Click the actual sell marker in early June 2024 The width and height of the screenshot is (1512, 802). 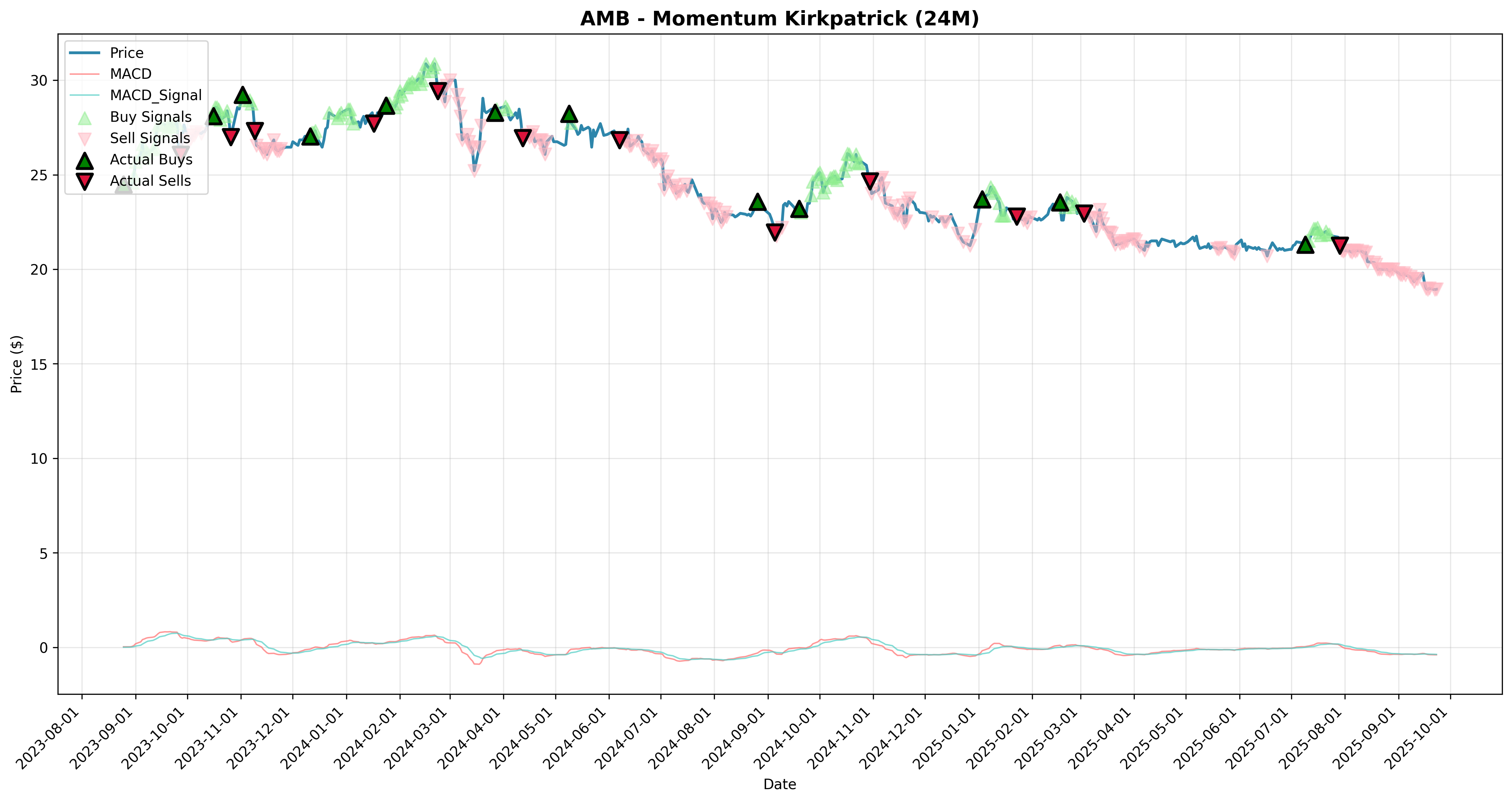620,140
